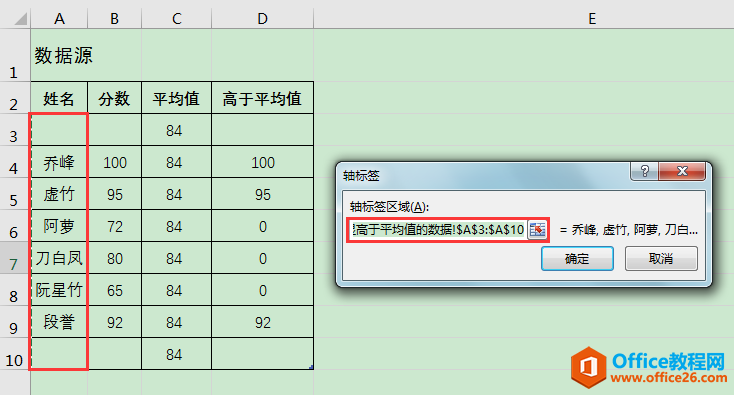Click 高于平均值 cell 100 for 乔峰
The image size is (734, 395).
coord(263,162)
